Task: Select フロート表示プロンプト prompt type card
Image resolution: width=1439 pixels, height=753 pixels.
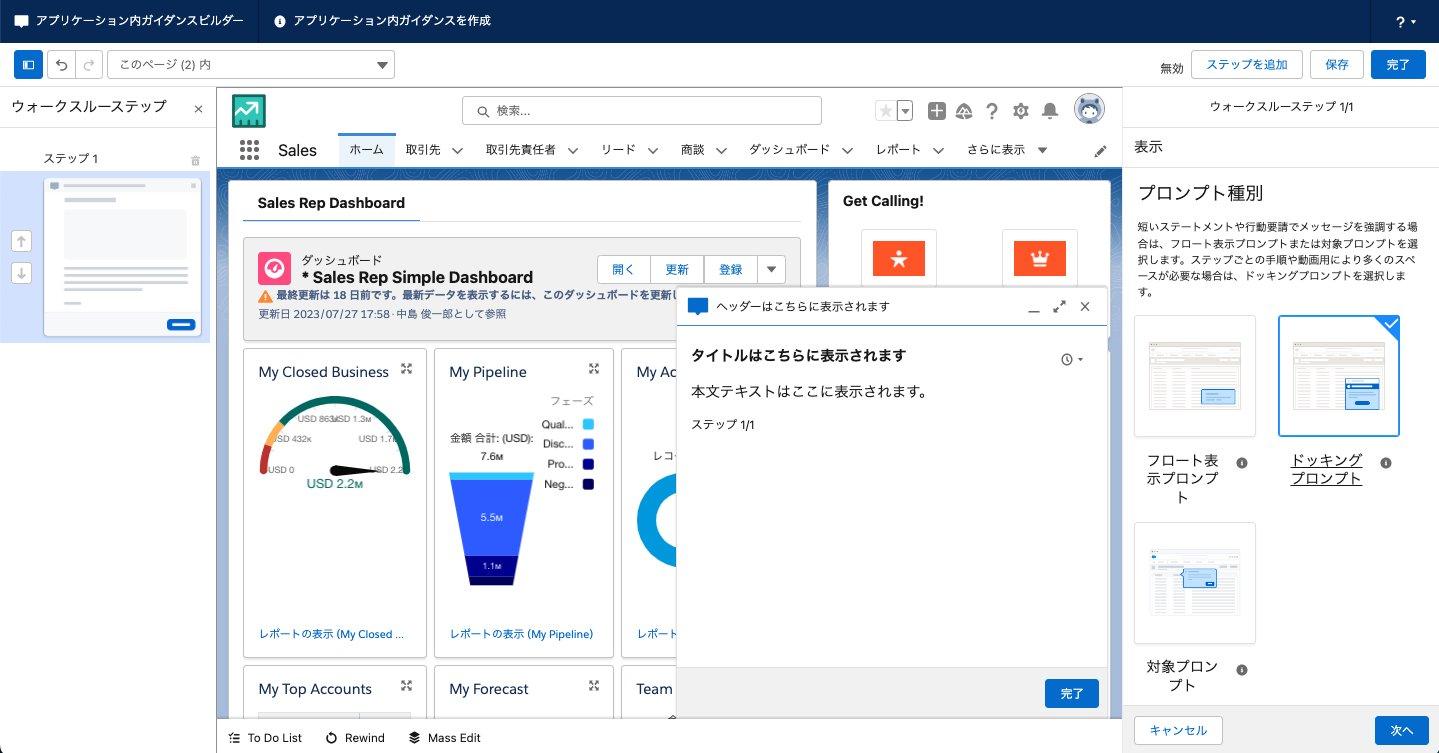Action: (x=1195, y=376)
